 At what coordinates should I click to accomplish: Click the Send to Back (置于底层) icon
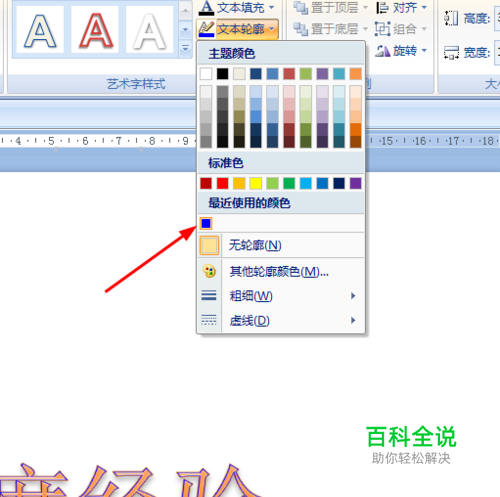tap(301, 29)
